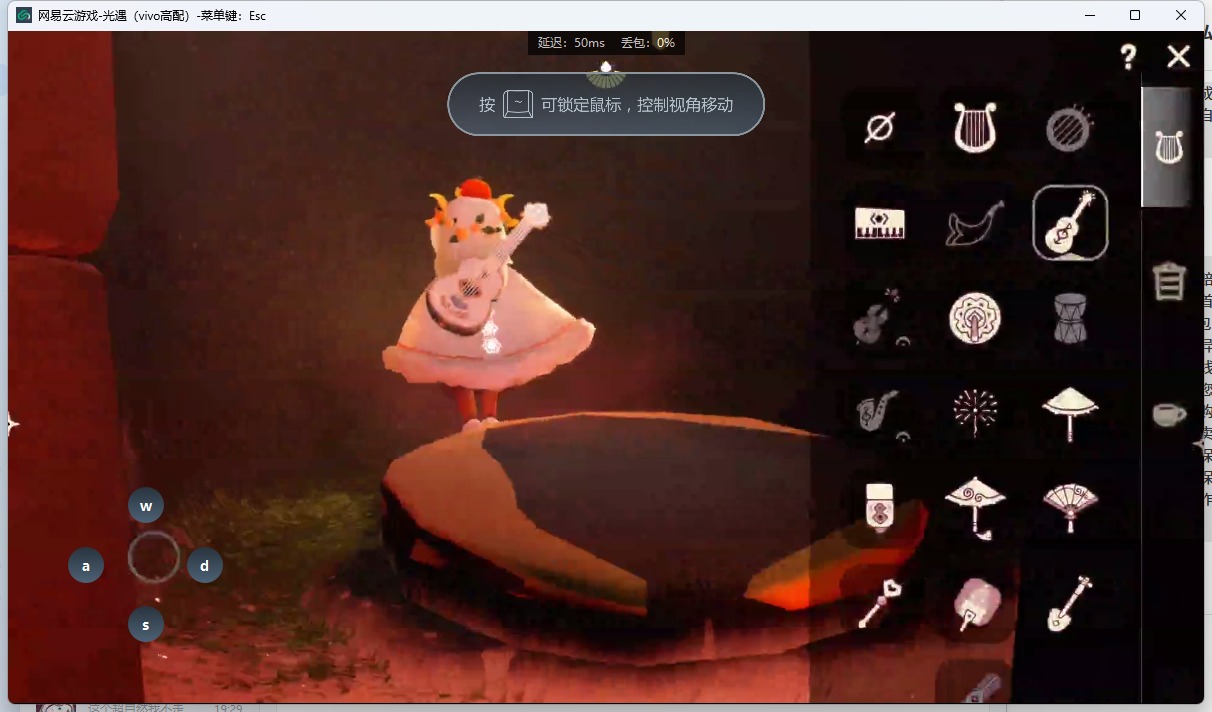Click the character holding the guitar
Viewport: 1212px width, 712px height.
pos(487,305)
